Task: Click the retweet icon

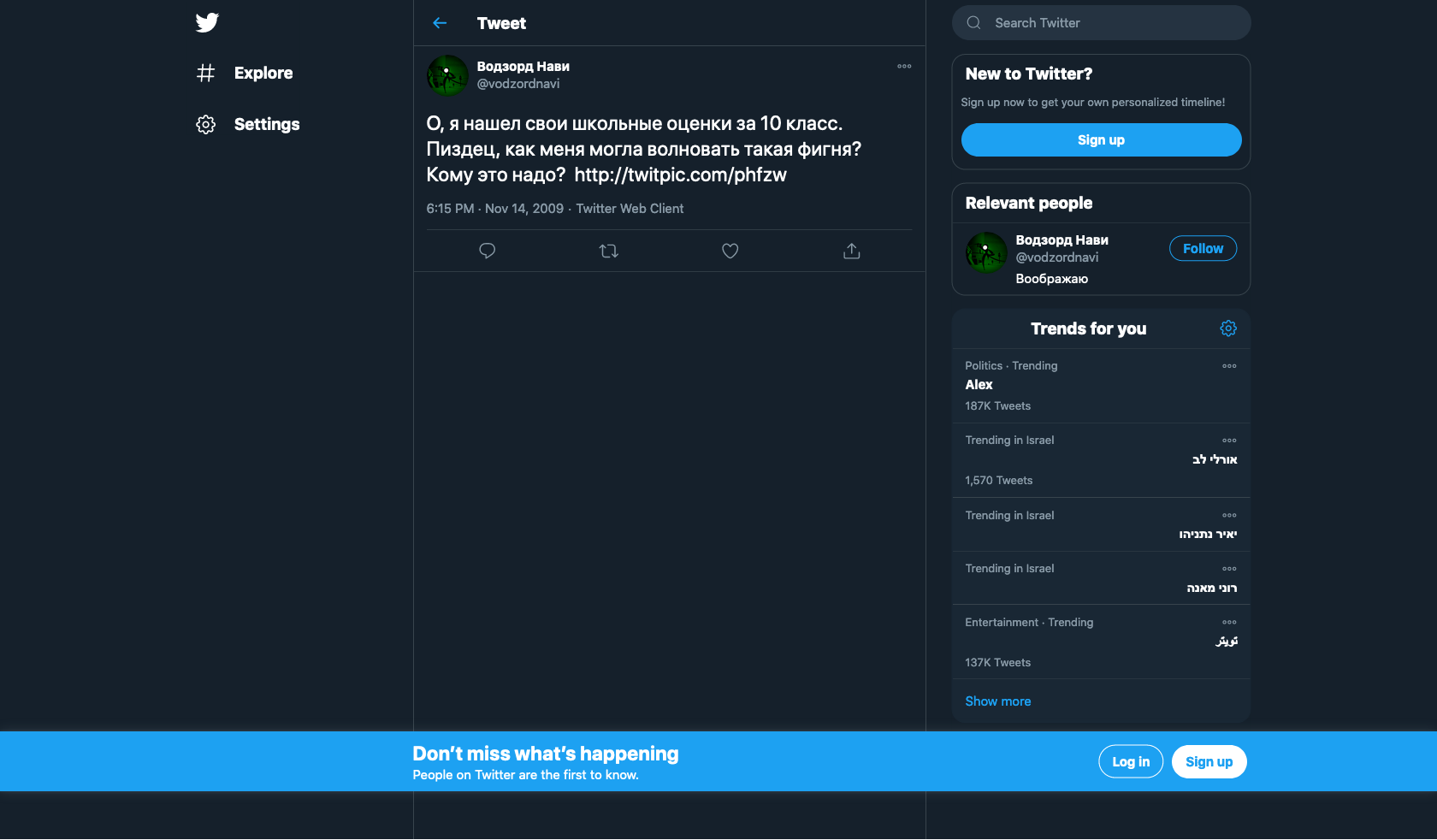Action: point(609,251)
